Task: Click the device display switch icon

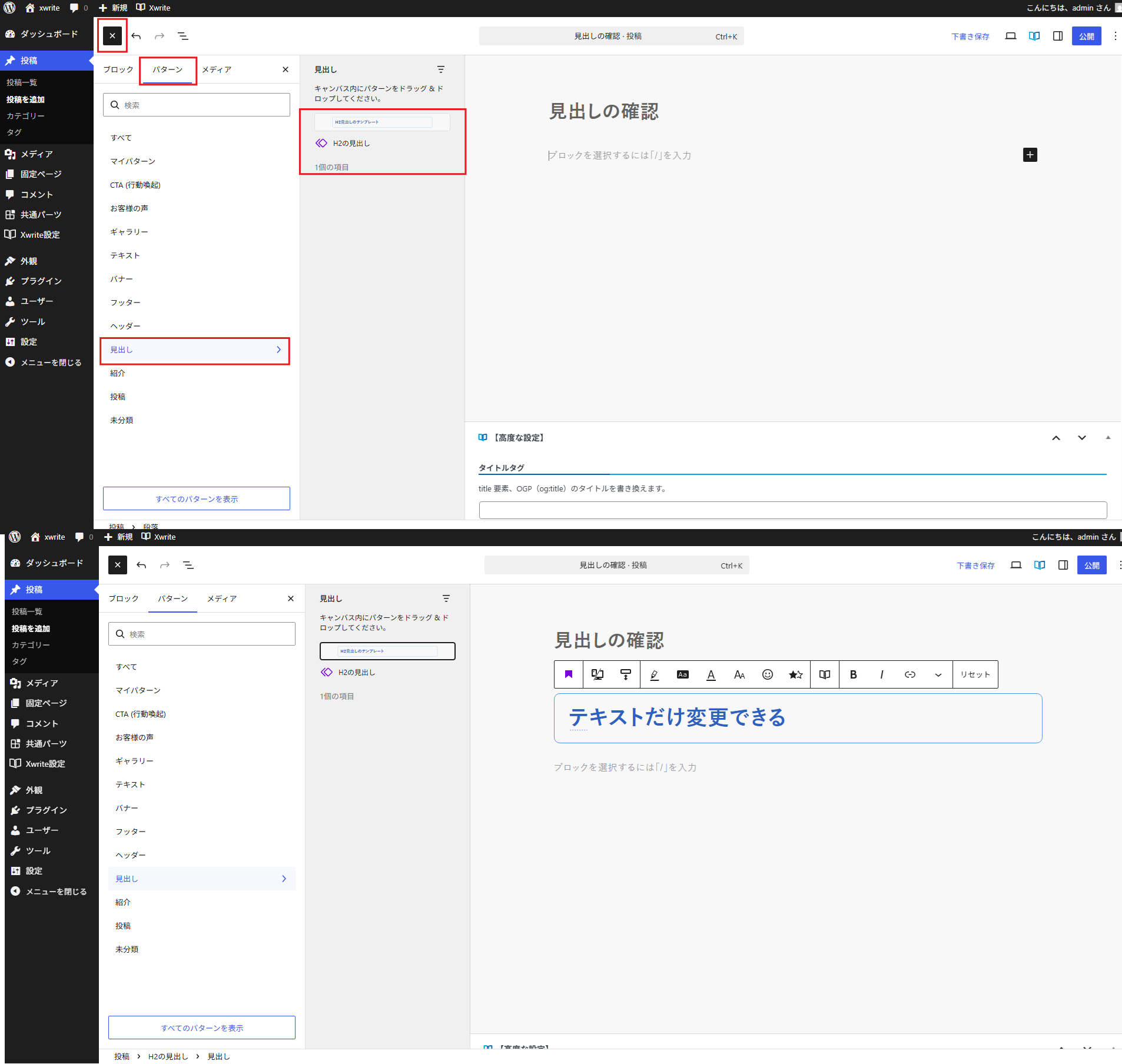Action: (597, 674)
